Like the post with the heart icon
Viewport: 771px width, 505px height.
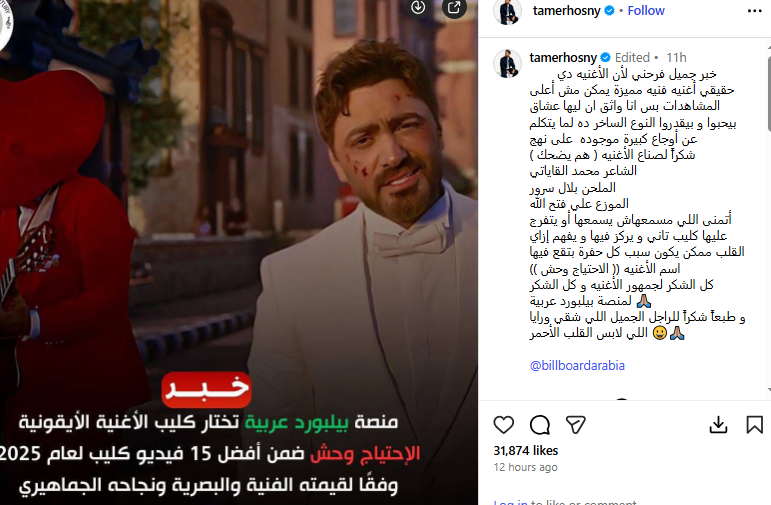click(504, 425)
